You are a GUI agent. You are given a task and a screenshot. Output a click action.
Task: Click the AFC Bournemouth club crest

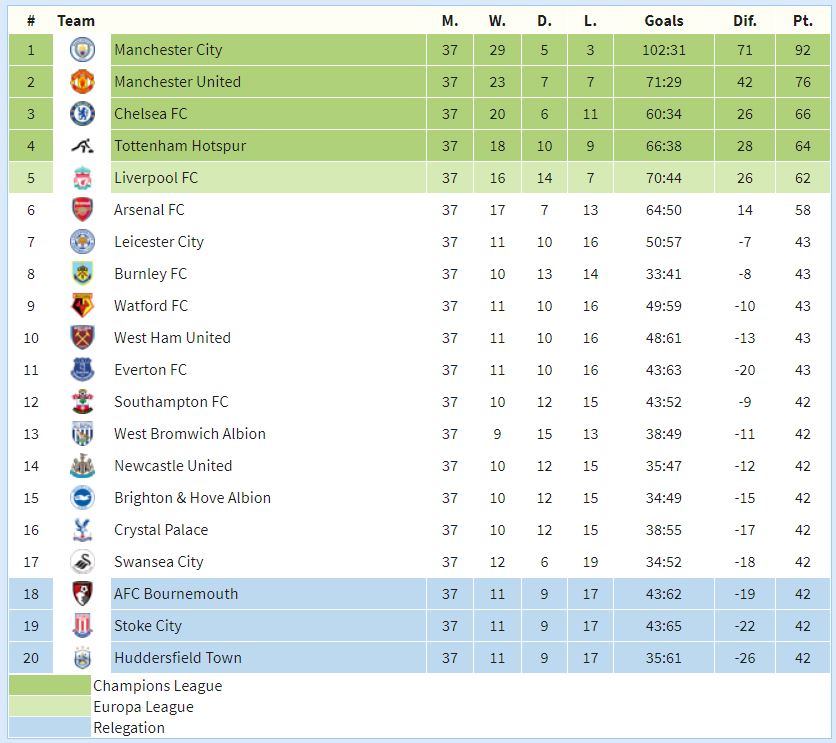click(83, 593)
